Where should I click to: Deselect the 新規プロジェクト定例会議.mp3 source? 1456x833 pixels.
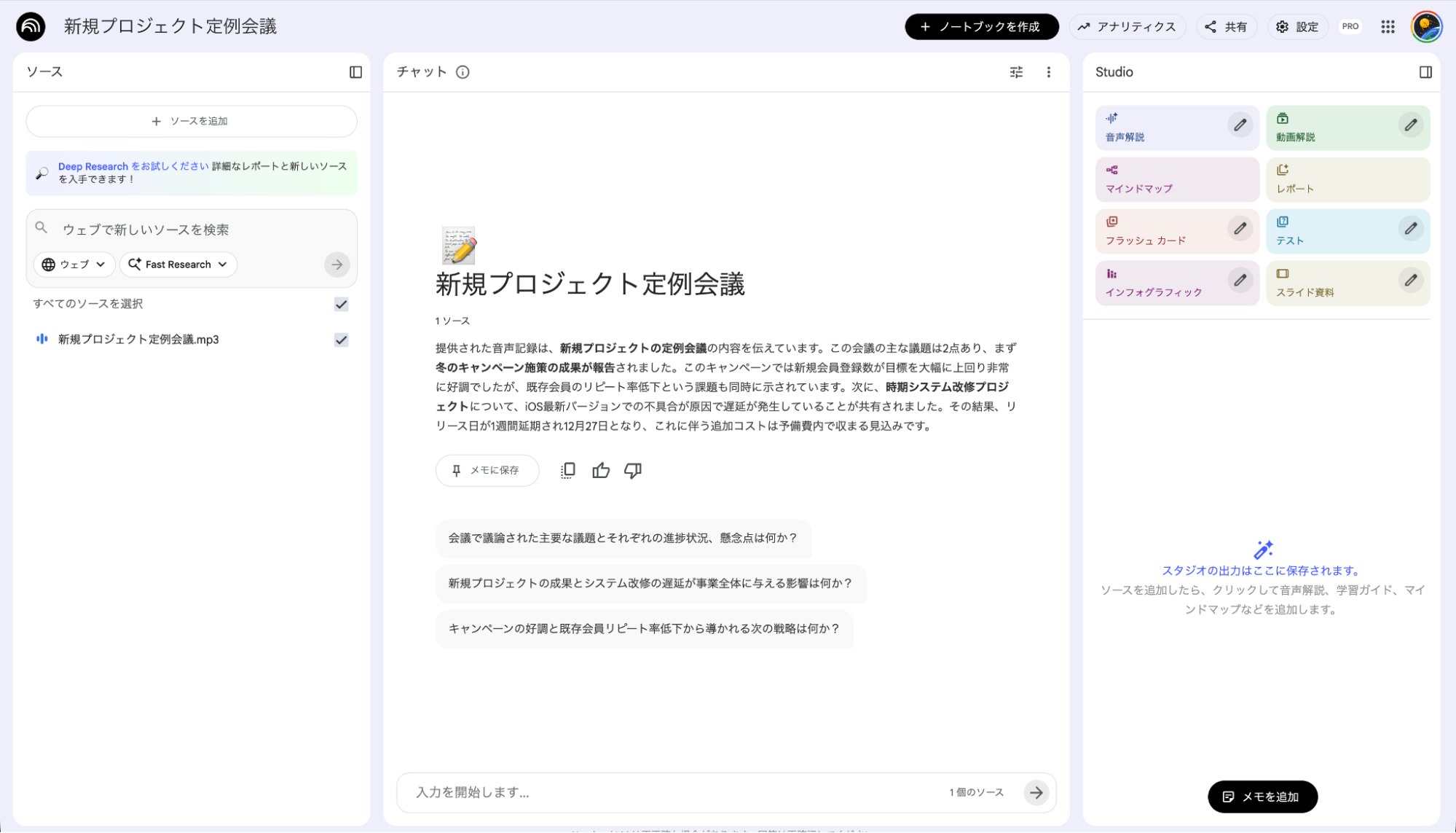coord(340,340)
